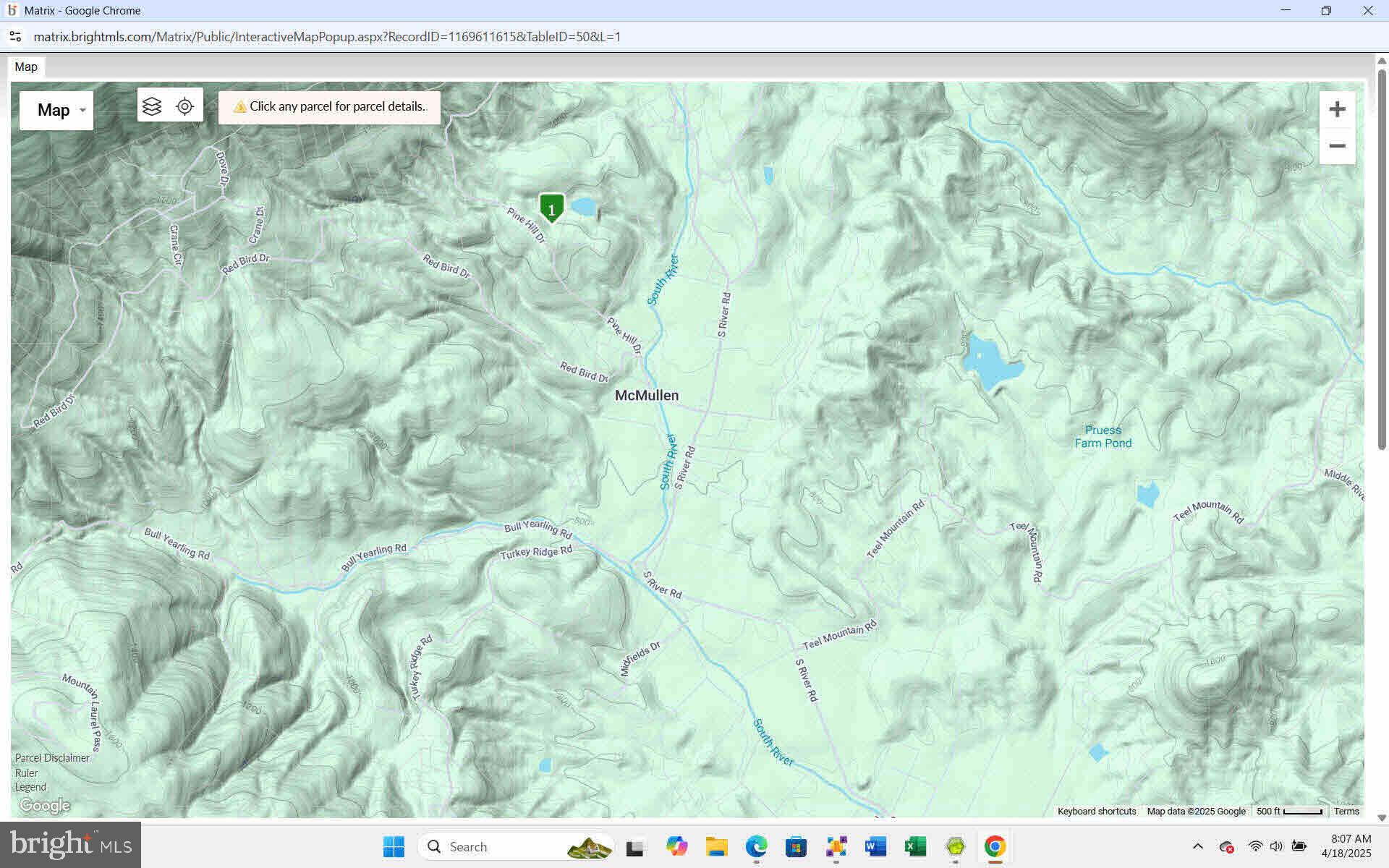Open the Parcel Disclaimer link
This screenshot has height=868, width=1389.
[52, 758]
